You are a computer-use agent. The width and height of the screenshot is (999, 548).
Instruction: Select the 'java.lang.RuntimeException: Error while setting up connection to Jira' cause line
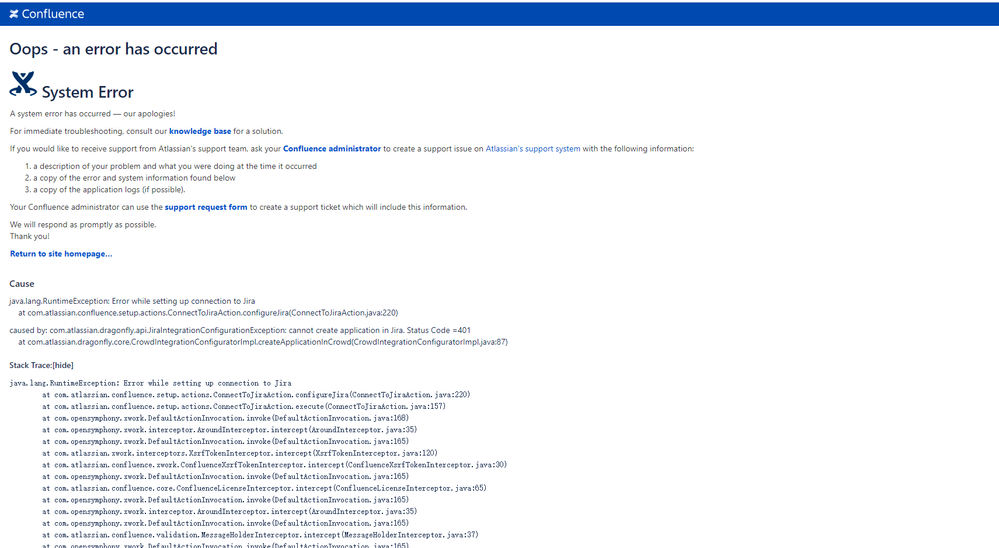point(132,301)
